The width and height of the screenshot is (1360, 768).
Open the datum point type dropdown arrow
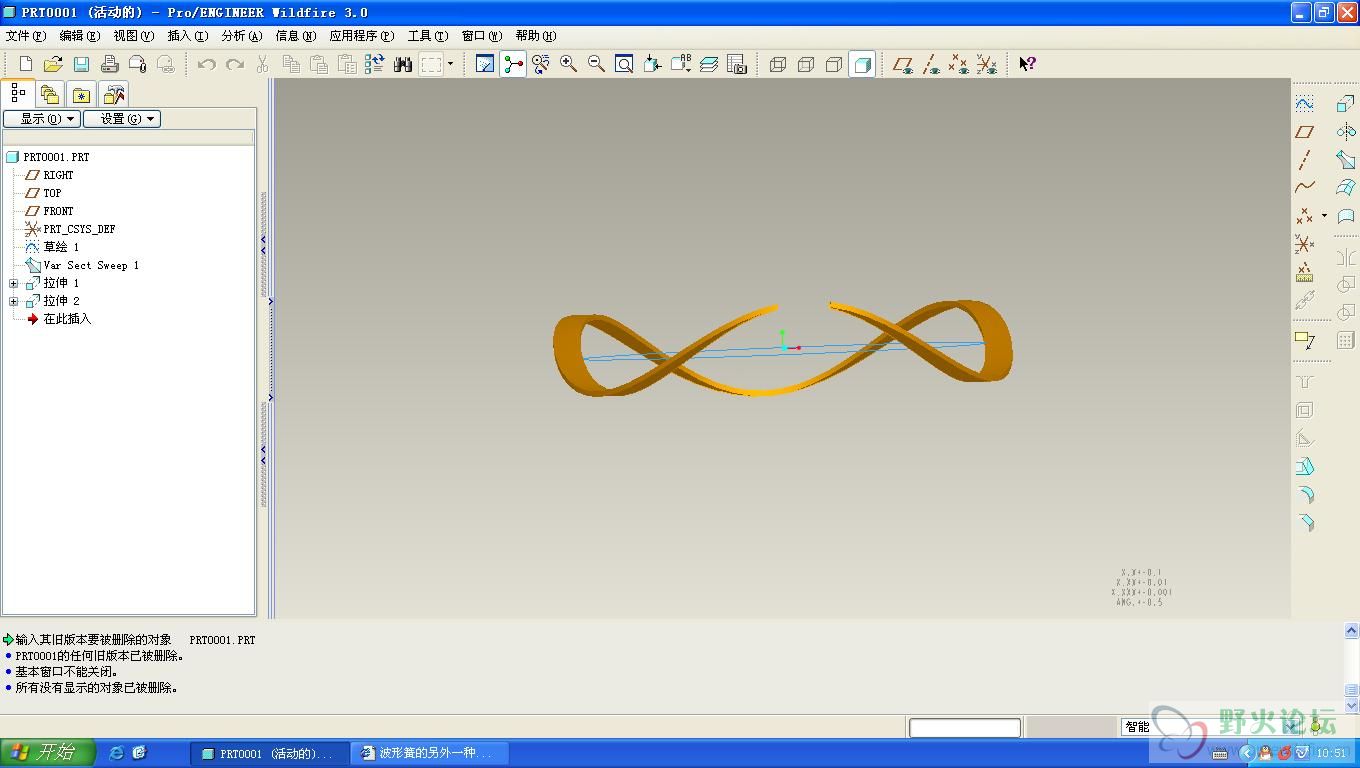pyautogui.click(x=1324, y=216)
